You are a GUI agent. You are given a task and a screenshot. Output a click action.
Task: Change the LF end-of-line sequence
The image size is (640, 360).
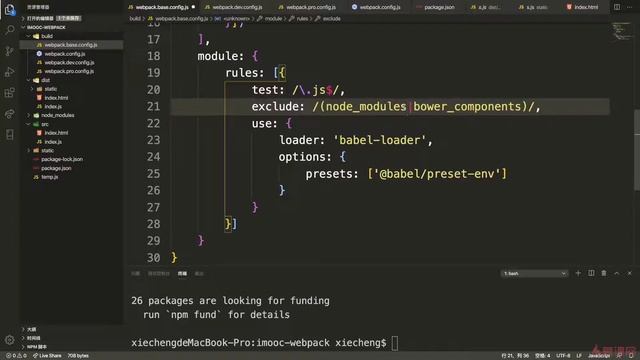pyautogui.click(x=579, y=356)
